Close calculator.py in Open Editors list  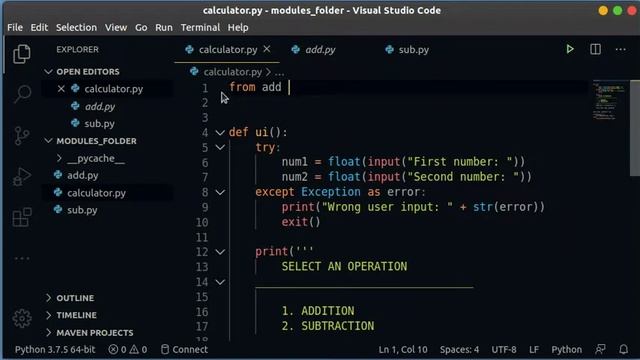(61, 89)
